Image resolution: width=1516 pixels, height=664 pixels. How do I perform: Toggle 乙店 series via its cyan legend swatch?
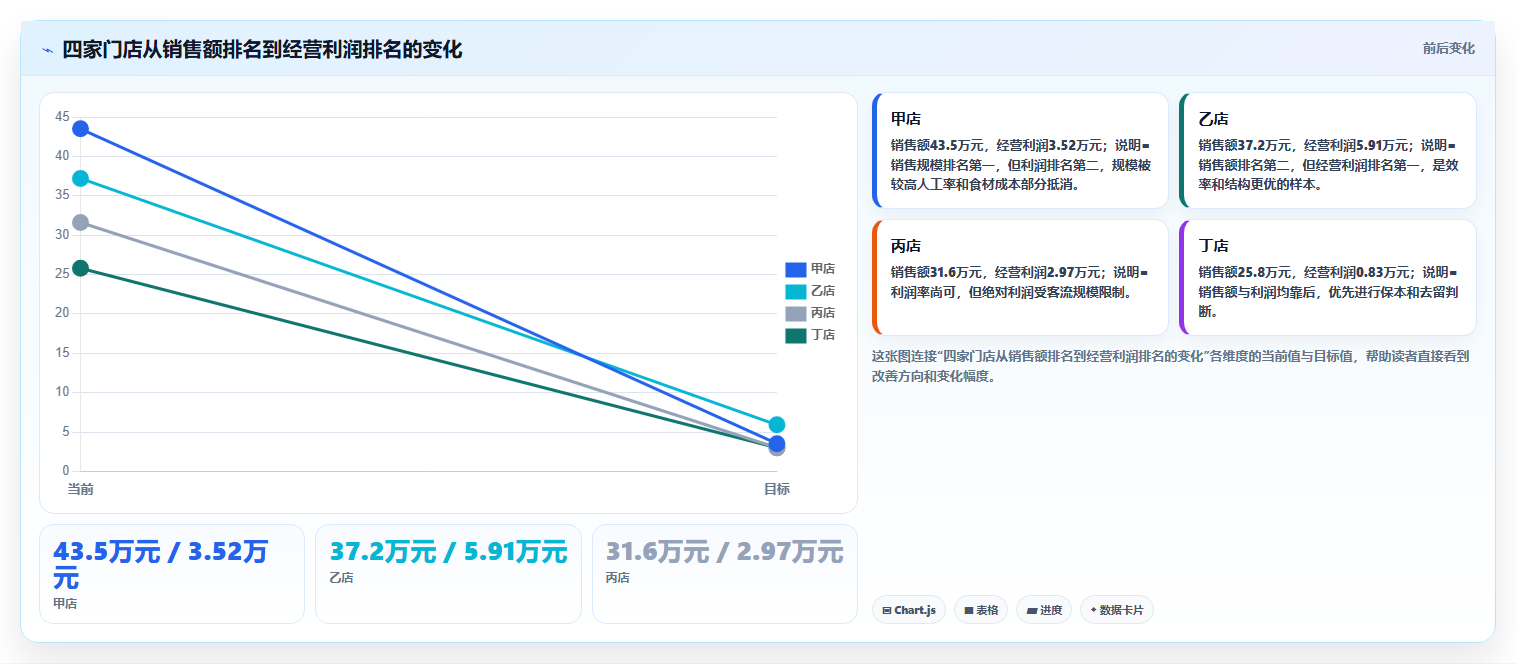tap(796, 291)
